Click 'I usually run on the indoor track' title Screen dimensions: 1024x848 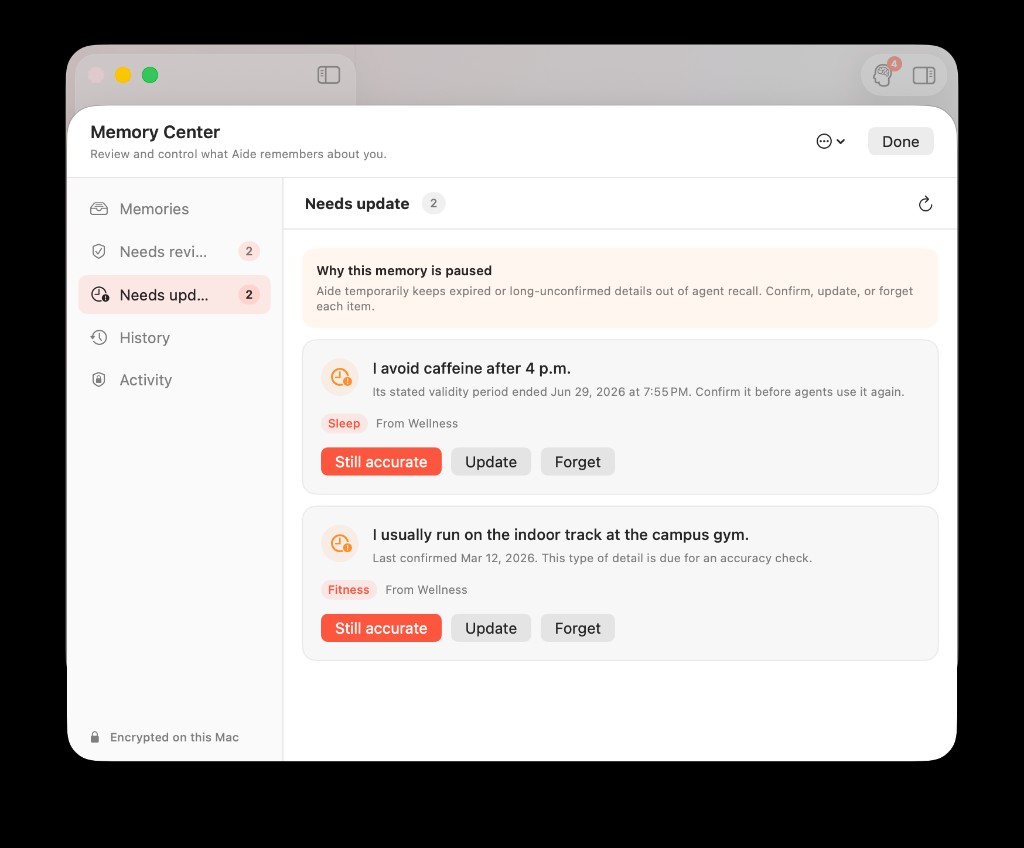click(560, 534)
